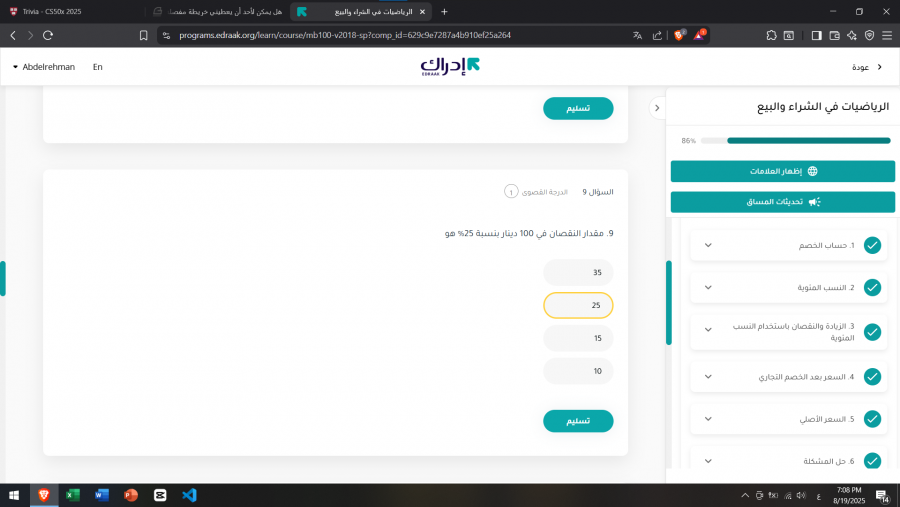Expand lesson 1 حساب الخصم chevron
The width and height of the screenshot is (900, 507).
point(708,245)
